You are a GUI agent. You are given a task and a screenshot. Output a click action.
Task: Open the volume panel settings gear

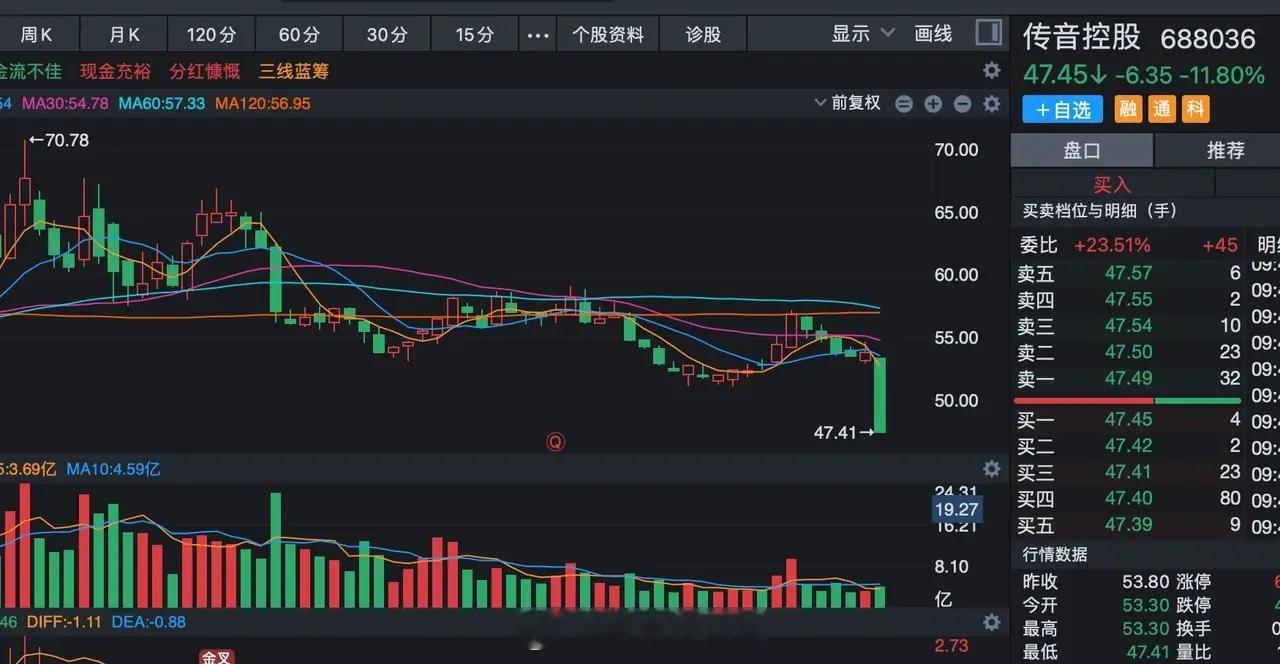[991, 469]
